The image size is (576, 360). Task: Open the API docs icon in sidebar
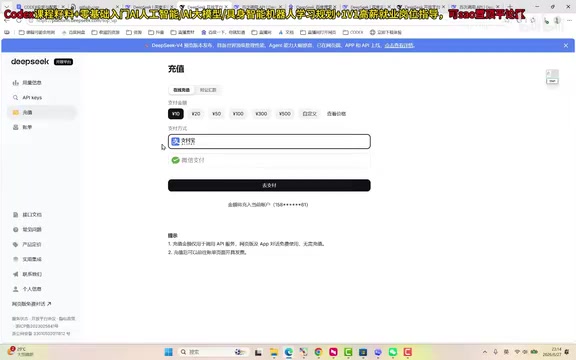coord(15,215)
